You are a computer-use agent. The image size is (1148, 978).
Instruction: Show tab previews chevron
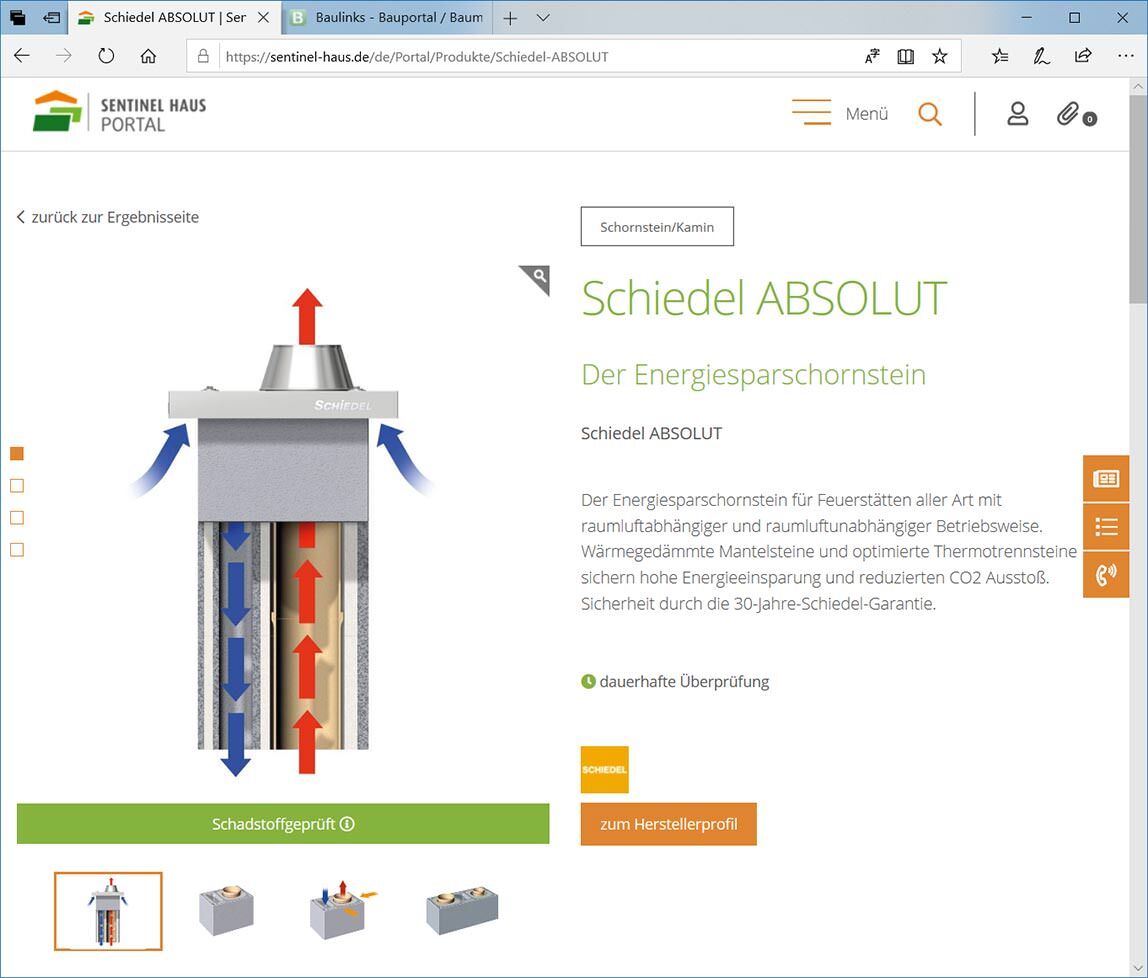point(543,18)
